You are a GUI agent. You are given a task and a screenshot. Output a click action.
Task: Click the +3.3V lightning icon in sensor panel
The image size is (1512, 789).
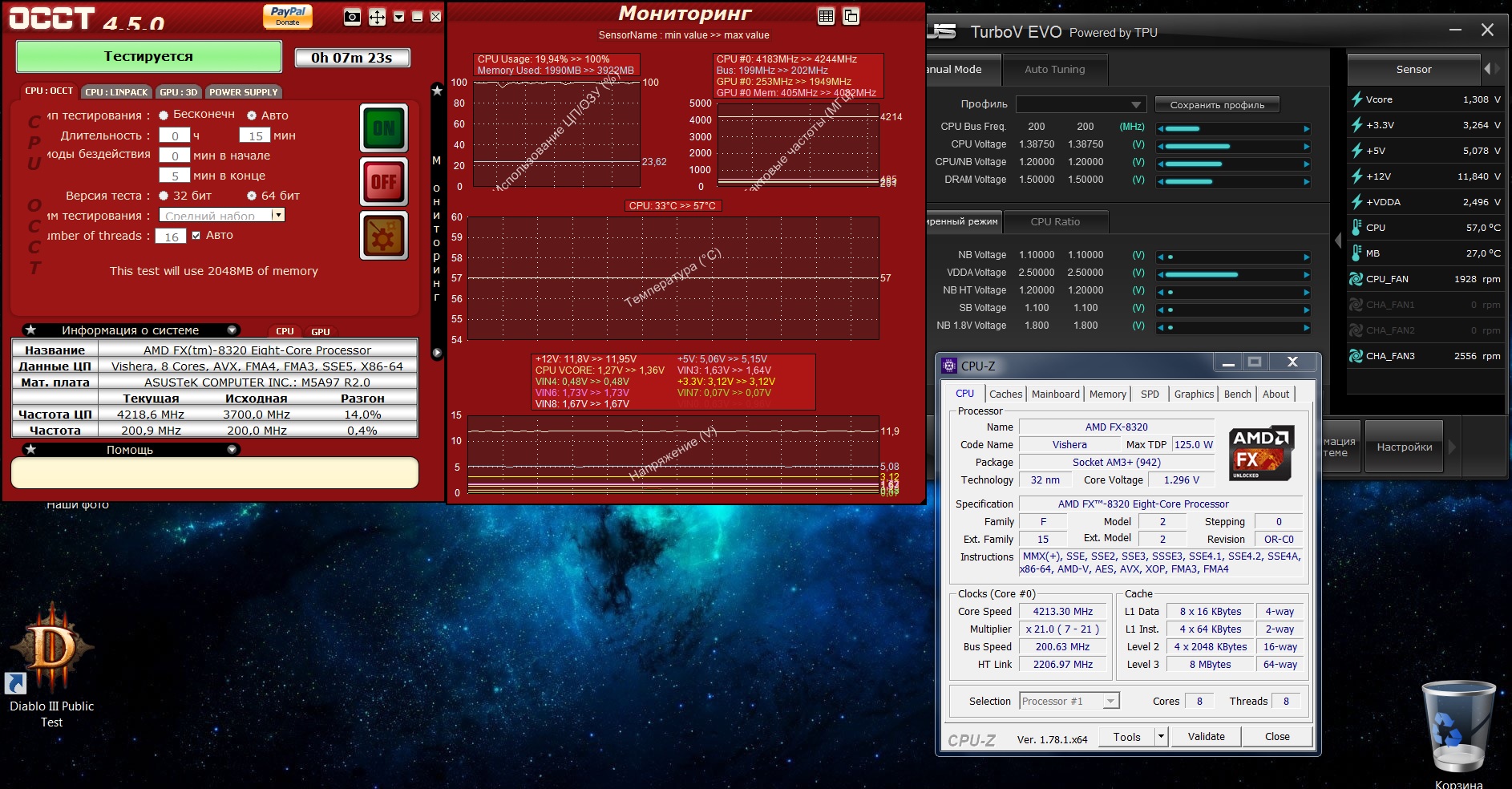tap(1356, 125)
